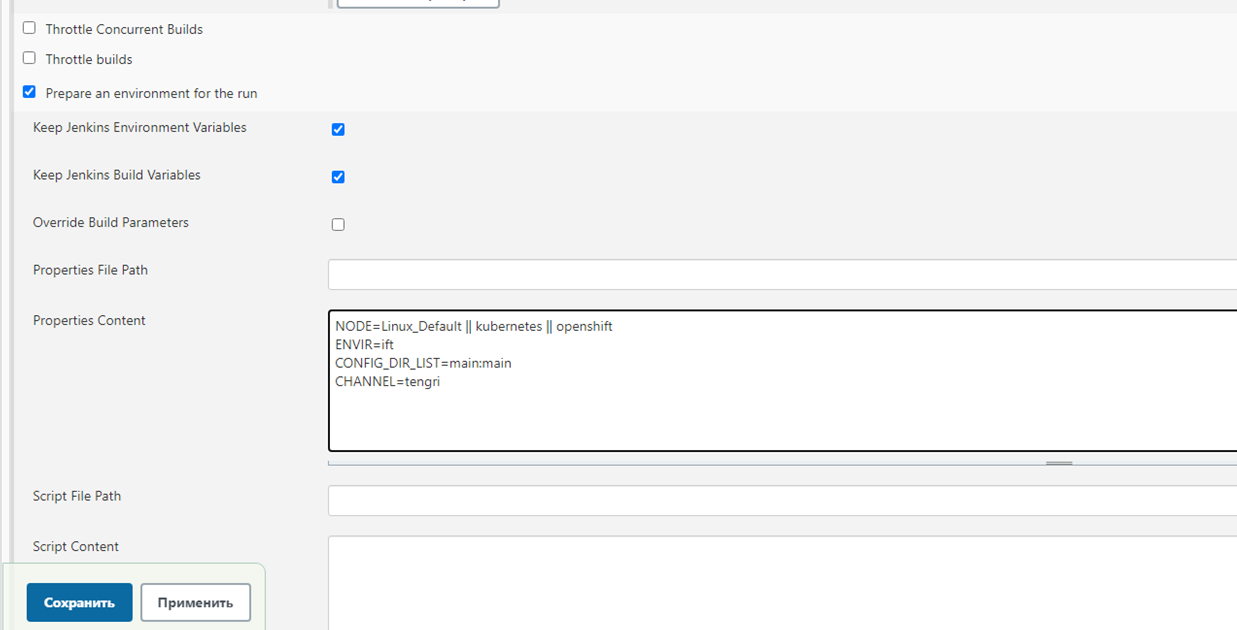Image resolution: width=1237 pixels, height=630 pixels.
Task: Enable the Throttle Concurrent Builds checkbox
Action: pyautogui.click(x=29, y=28)
